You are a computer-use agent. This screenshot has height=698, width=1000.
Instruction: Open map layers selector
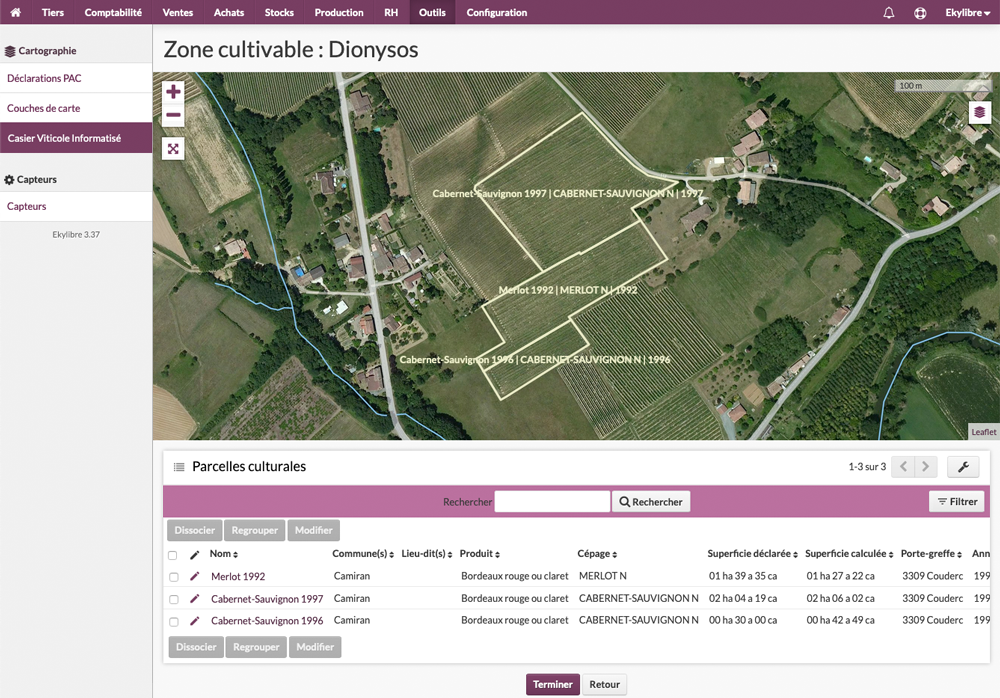(x=980, y=112)
